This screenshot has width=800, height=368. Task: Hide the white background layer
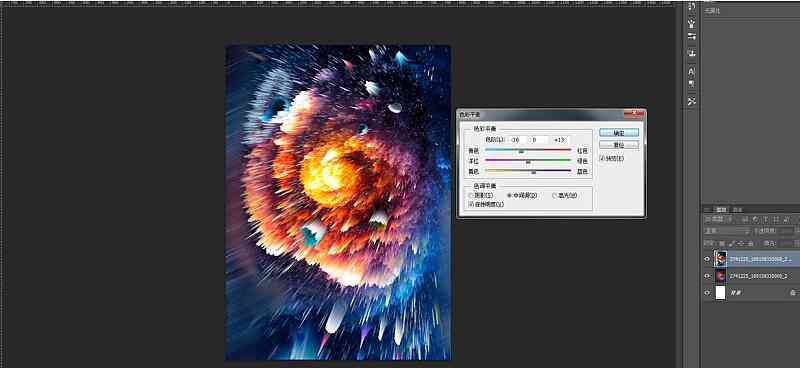(x=707, y=293)
